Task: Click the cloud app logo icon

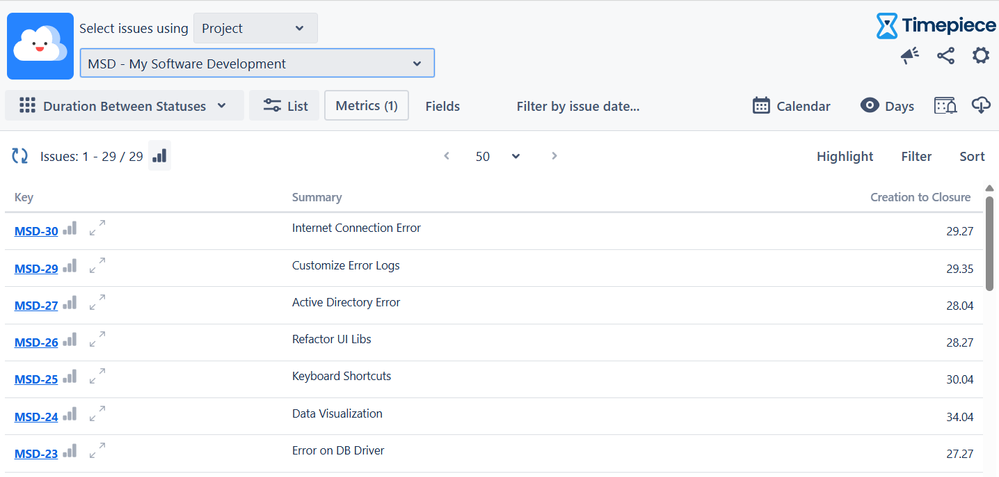Action: point(40,46)
